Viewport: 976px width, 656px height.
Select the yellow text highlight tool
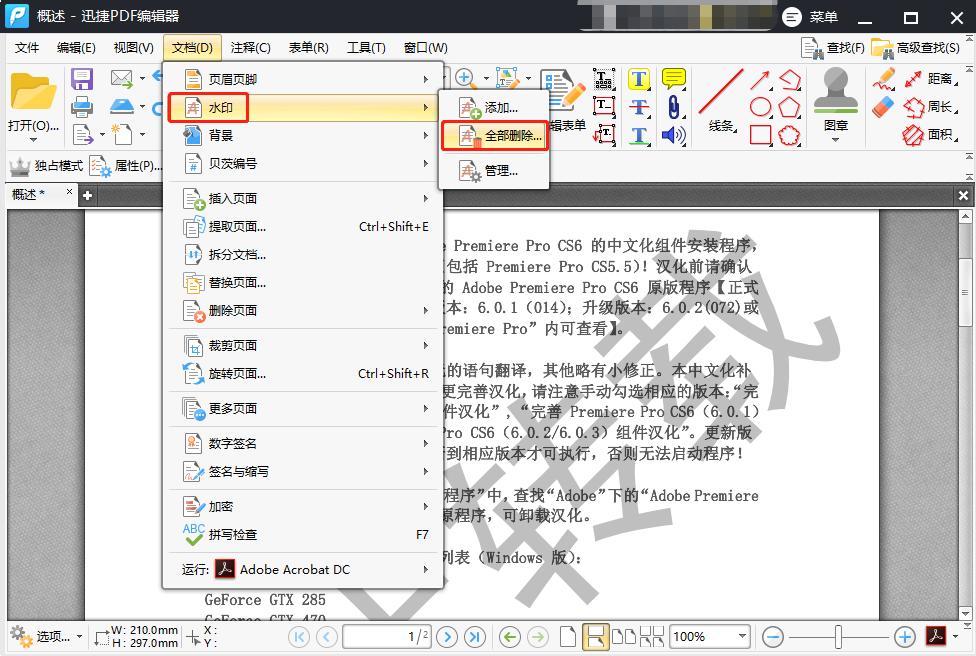(x=639, y=79)
